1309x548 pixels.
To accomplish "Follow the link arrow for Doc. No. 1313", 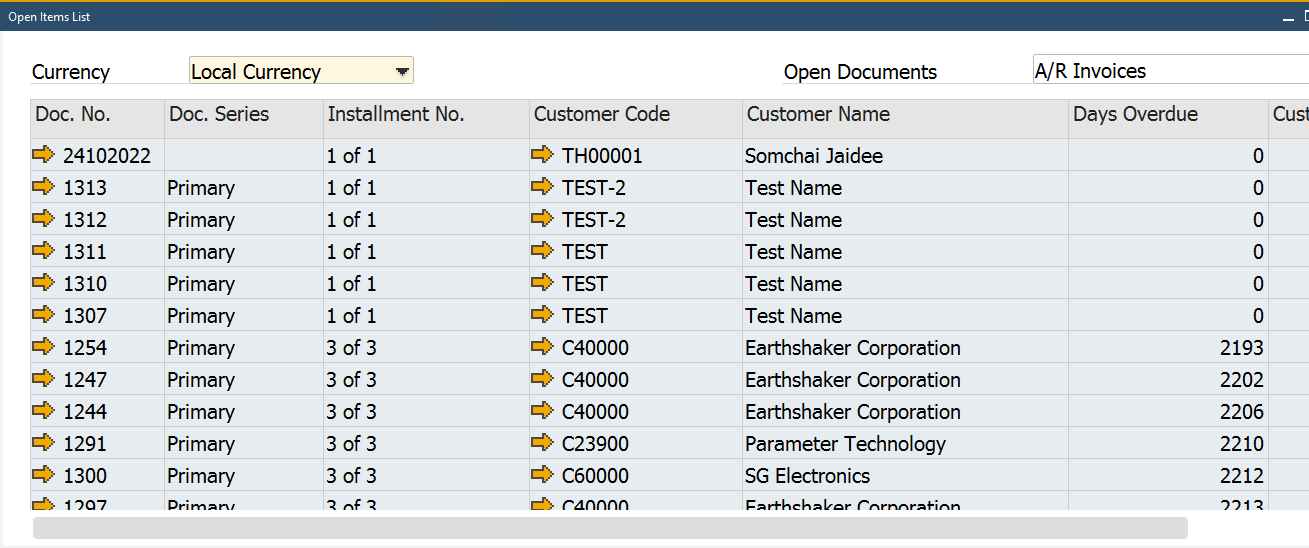I will (x=44, y=187).
